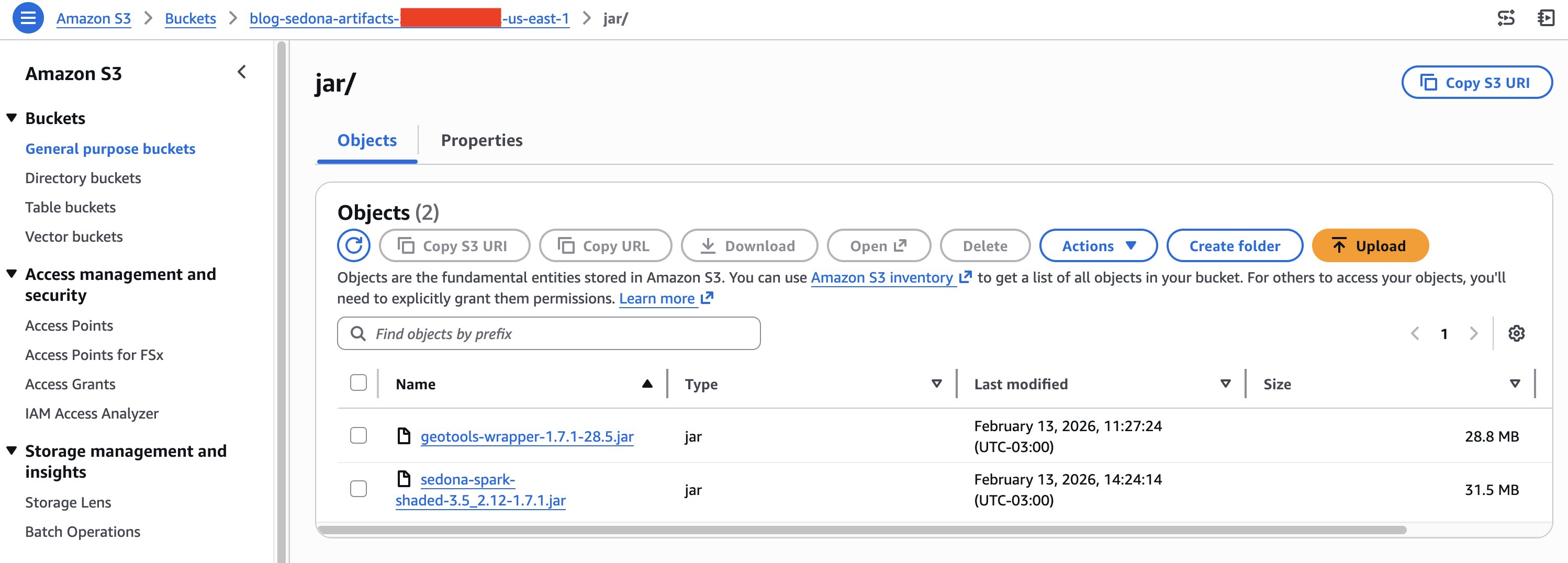The width and height of the screenshot is (1568, 563).
Task: Check the geotools-wrapper-1.7.1-28.5.jar row
Action: pos(358,436)
